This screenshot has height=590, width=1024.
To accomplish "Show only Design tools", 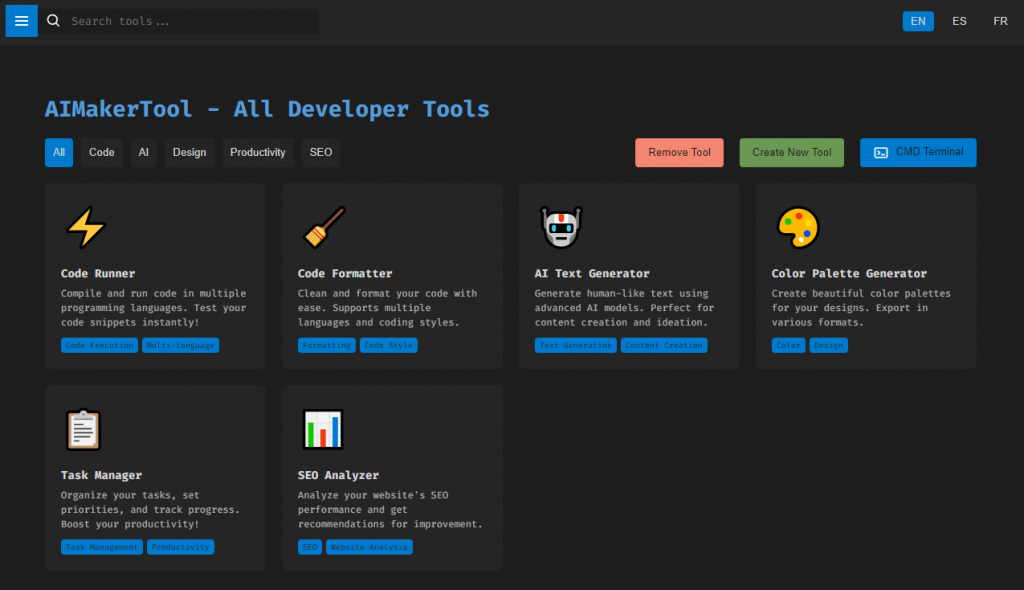I will tap(189, 153).
